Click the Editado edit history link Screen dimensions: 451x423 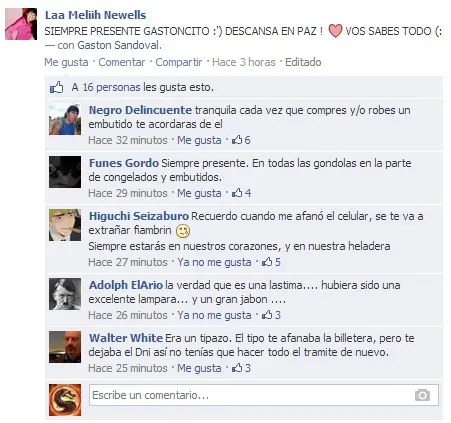pyautogui.click(x=303, y=62)
